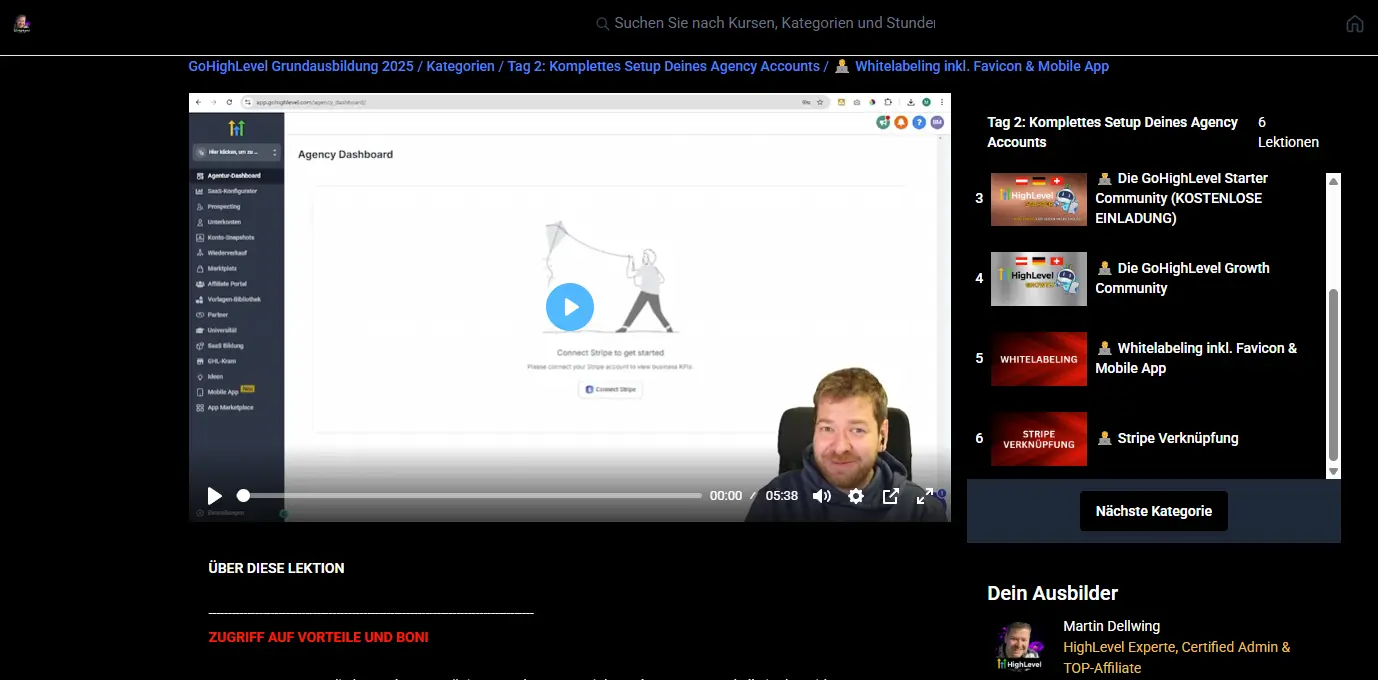
Task: Click the total duration 05:38
Action: (x=782, y=496)
